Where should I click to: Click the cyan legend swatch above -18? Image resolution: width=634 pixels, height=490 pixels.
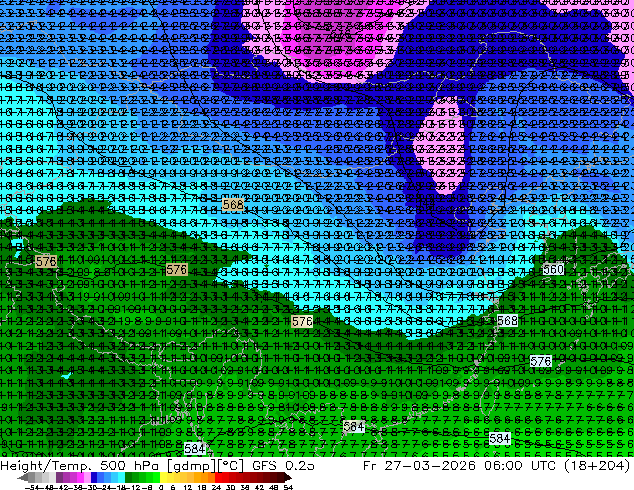coord(121,477)
